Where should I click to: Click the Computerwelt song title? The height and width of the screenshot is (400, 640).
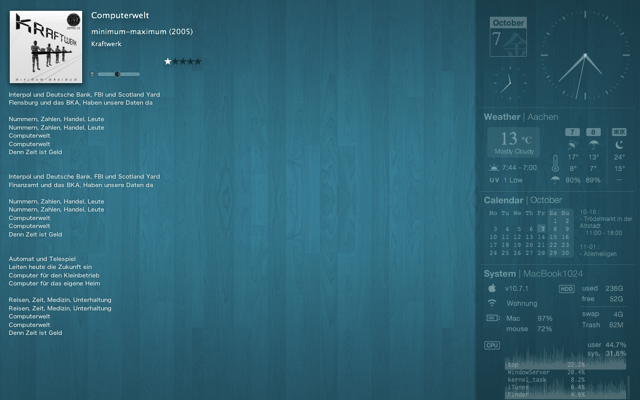point(120,15)
